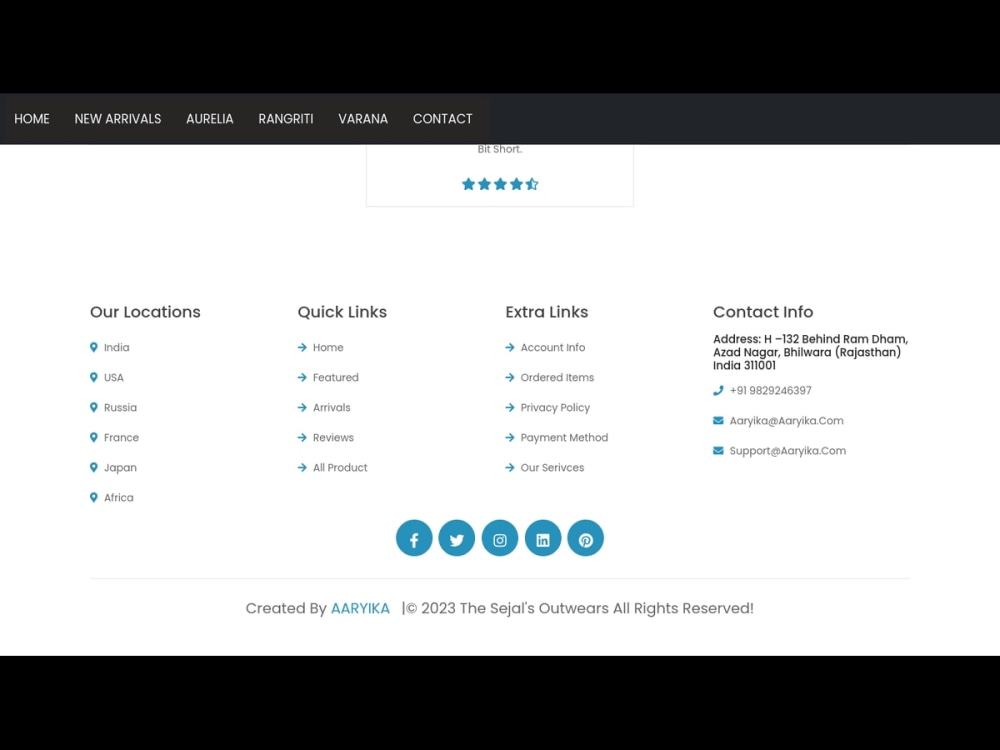Image resolution: width=1000 pixels, height=750 pixels.
Task: Click the 'Our Locations' heading
Action: point(145,312)
